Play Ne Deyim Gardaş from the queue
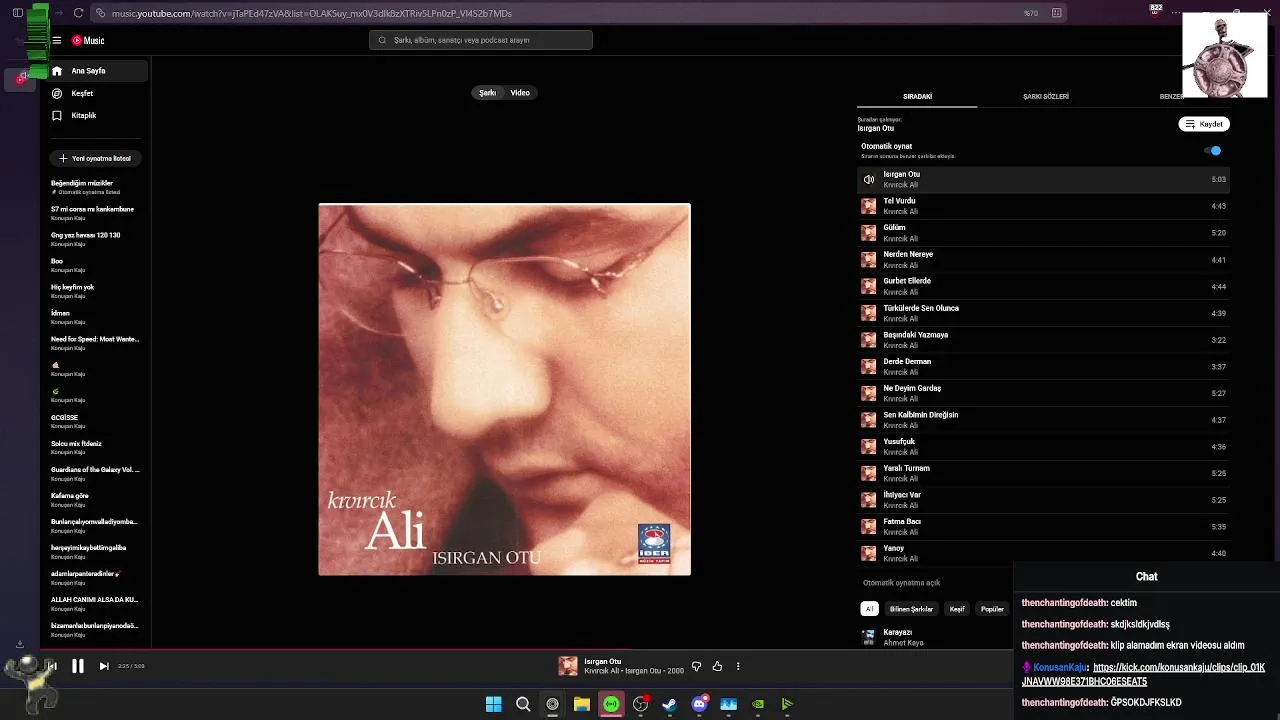 tap(1043, 393)
